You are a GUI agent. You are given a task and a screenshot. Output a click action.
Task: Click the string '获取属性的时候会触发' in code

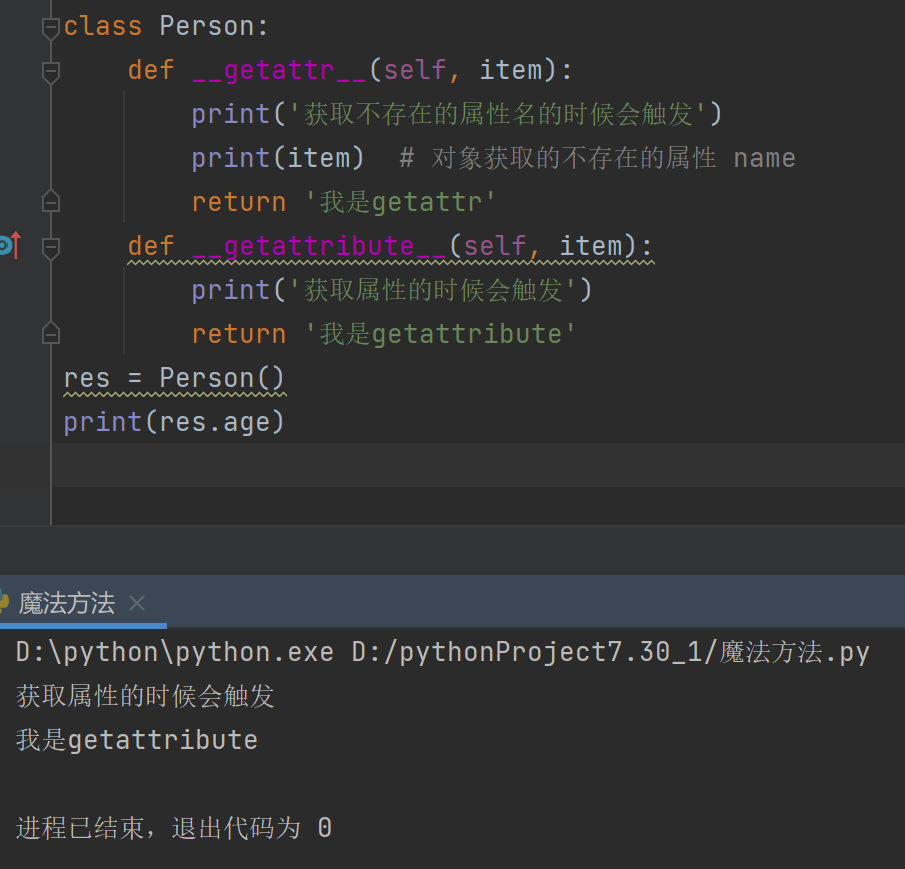coord(433,290)
